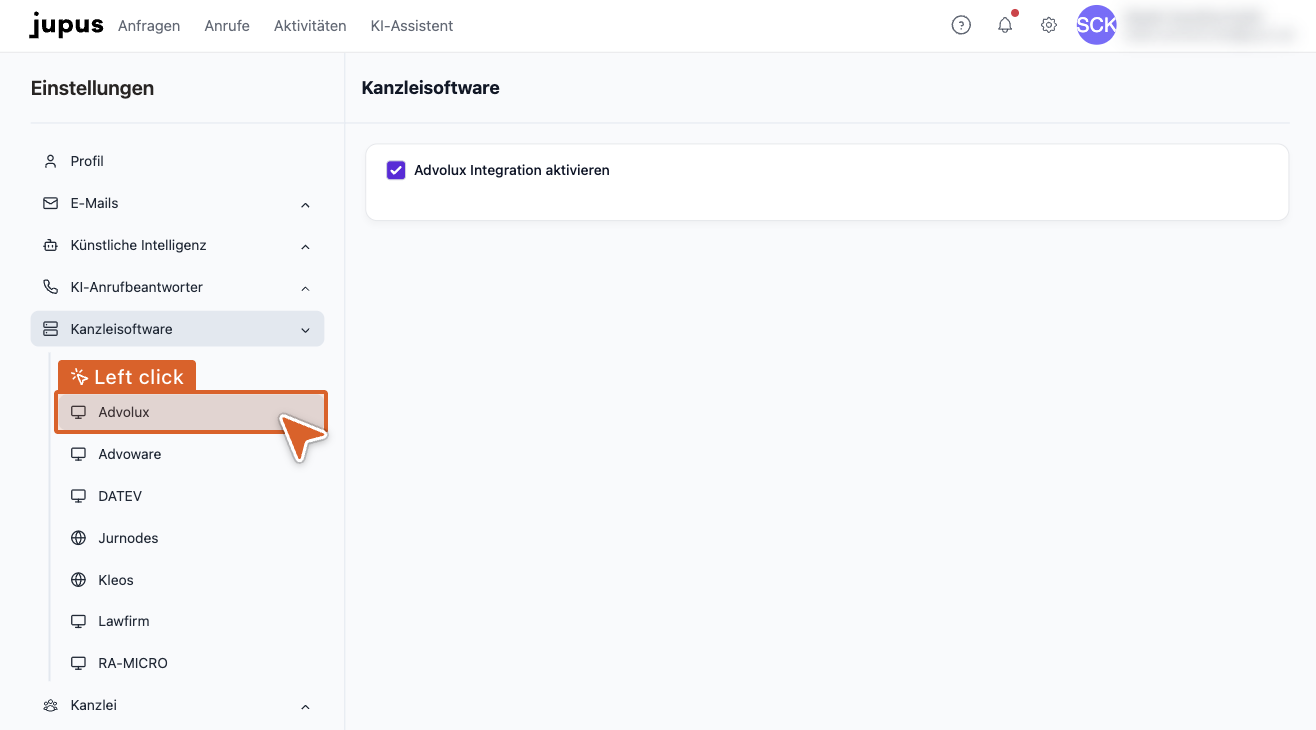Click the E-Mails sidebar label
1316x730 pixels.
pos(94,203)
